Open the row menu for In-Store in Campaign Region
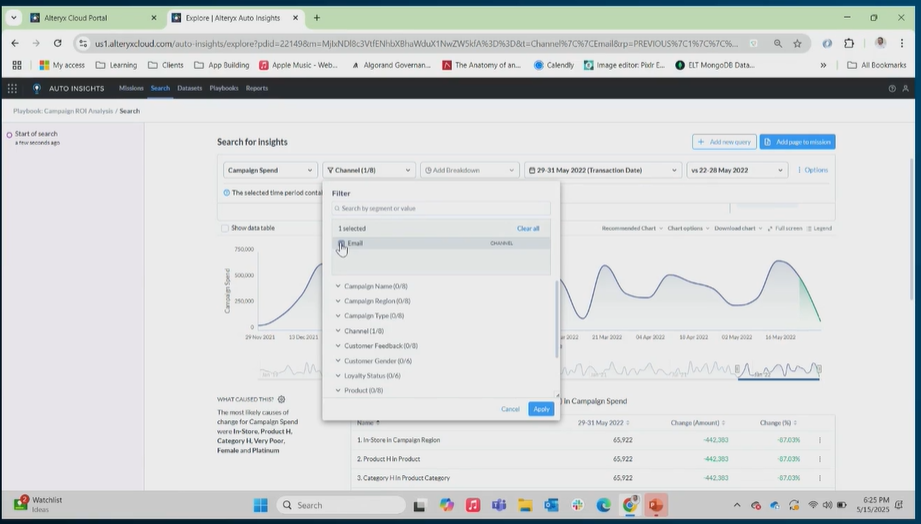This screenshot has height=524, width=921. tap(820, 440)
